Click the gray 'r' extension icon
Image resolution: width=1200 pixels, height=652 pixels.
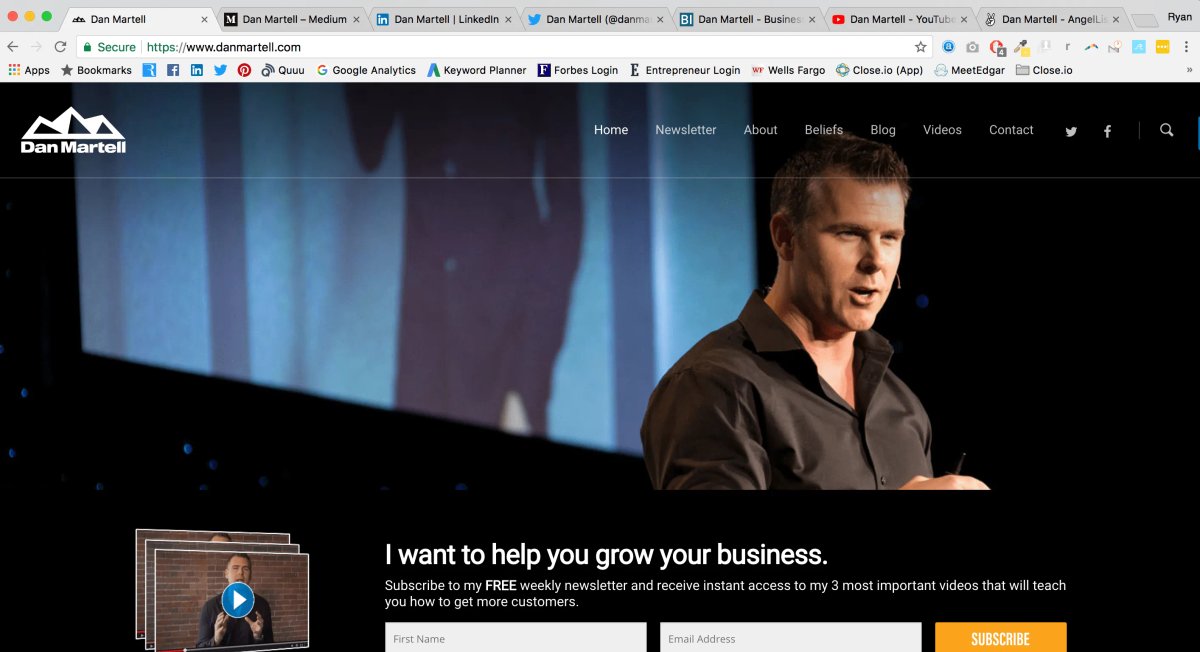[x=1068, y=47]
